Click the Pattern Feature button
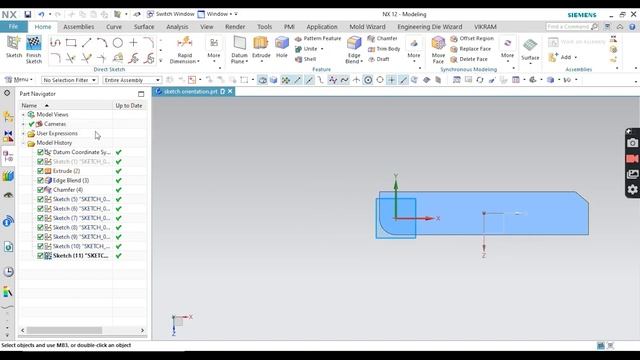Image resolution: width=640 pixels, height=360 pixels. pyautogui.click(x=318, y=38)
